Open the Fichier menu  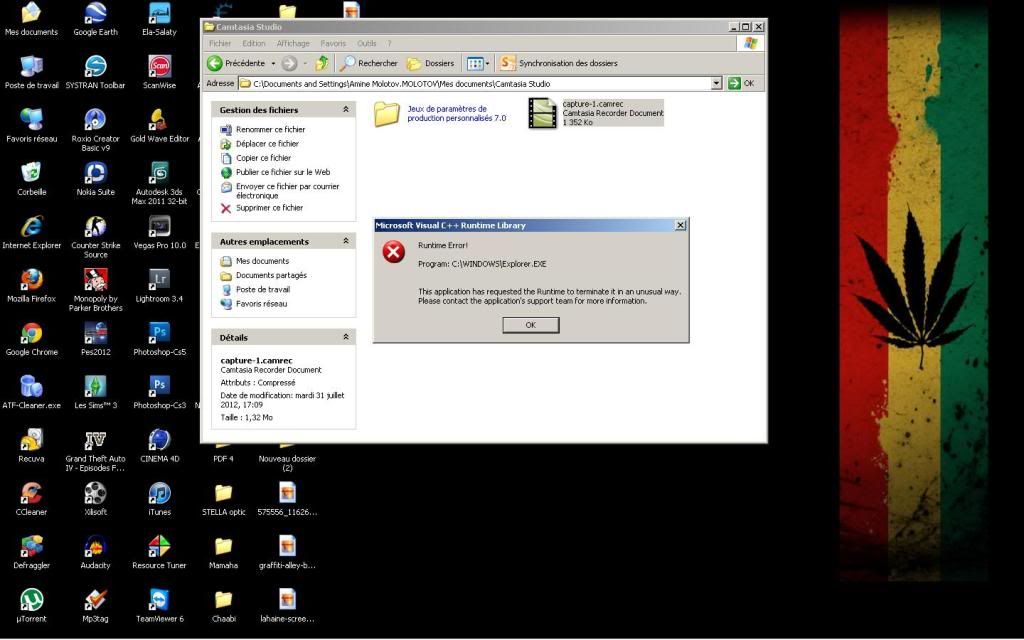pos(219,44)
